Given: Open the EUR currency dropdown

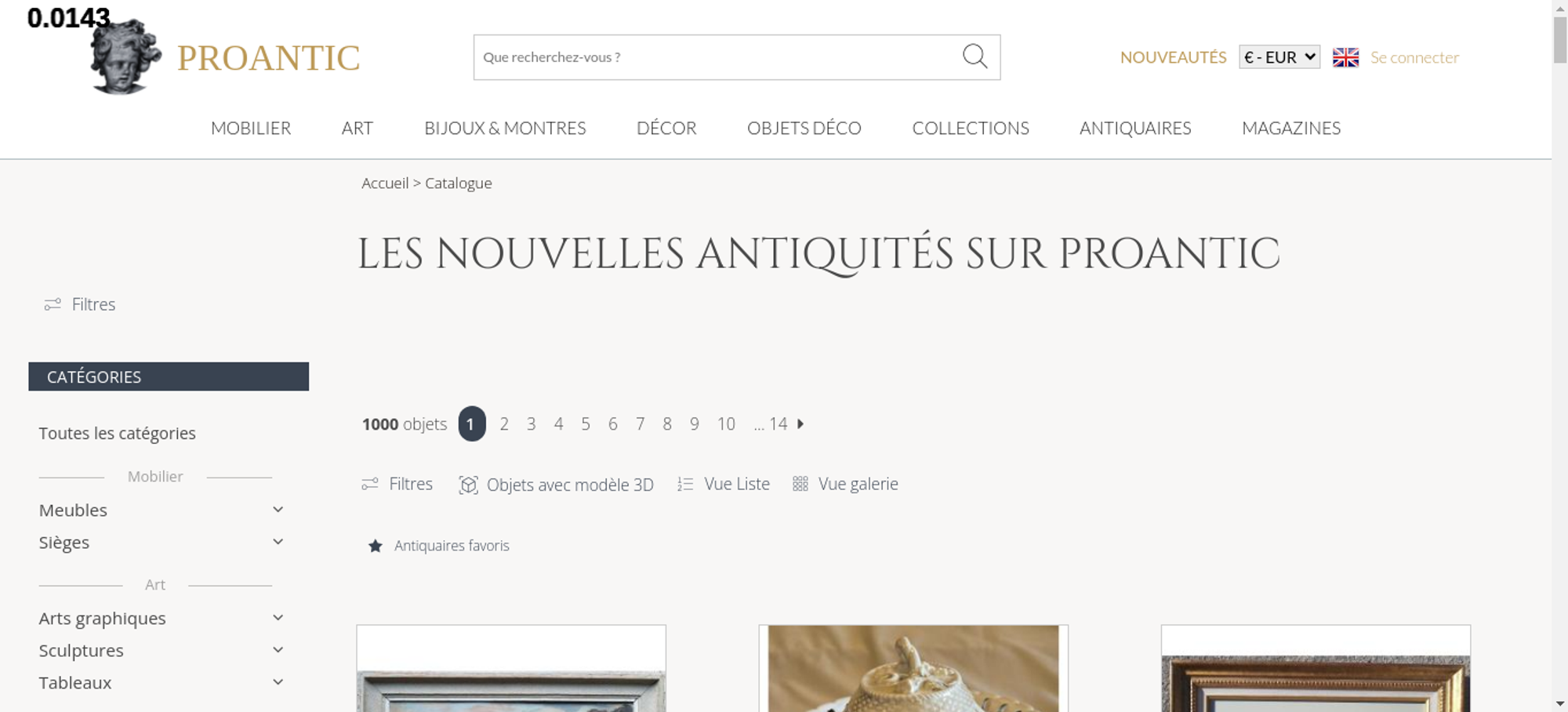Looking at the screenshot, I should (1279, 57).
